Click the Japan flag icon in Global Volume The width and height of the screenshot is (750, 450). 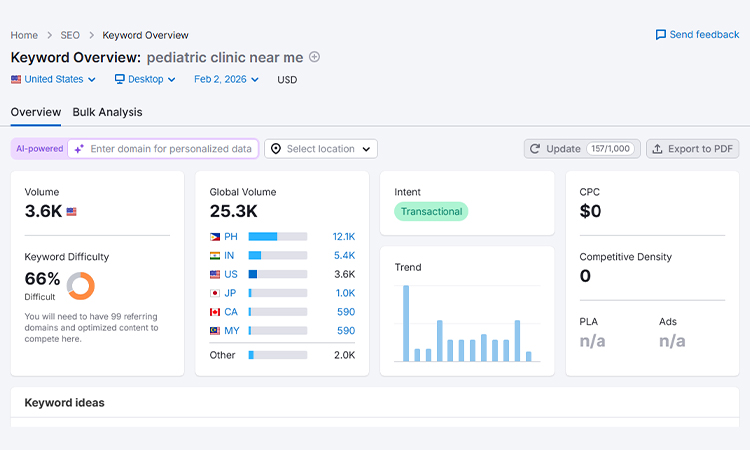215,293
